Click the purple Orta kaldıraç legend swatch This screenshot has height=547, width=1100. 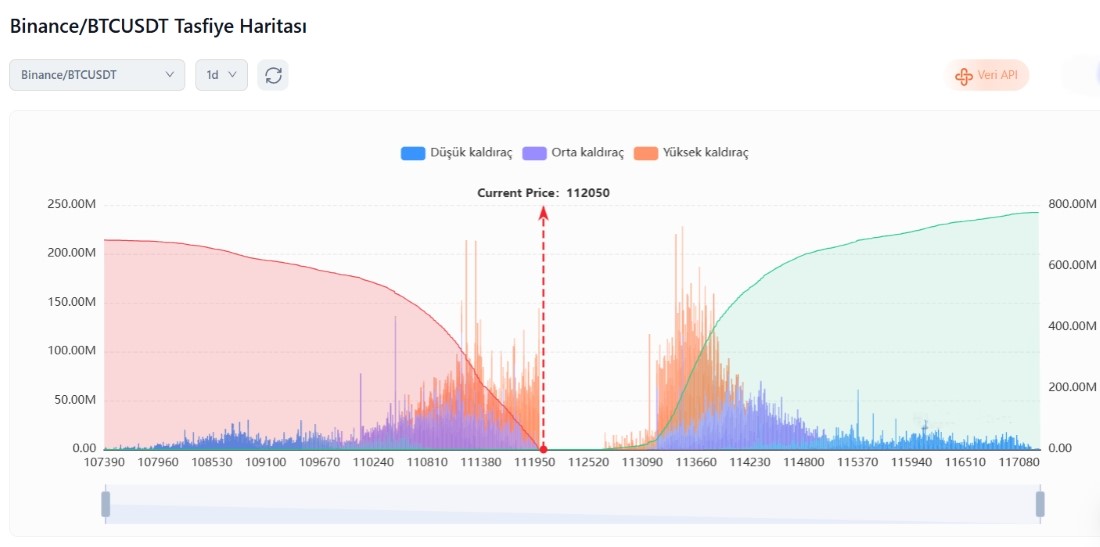[535, 153]
